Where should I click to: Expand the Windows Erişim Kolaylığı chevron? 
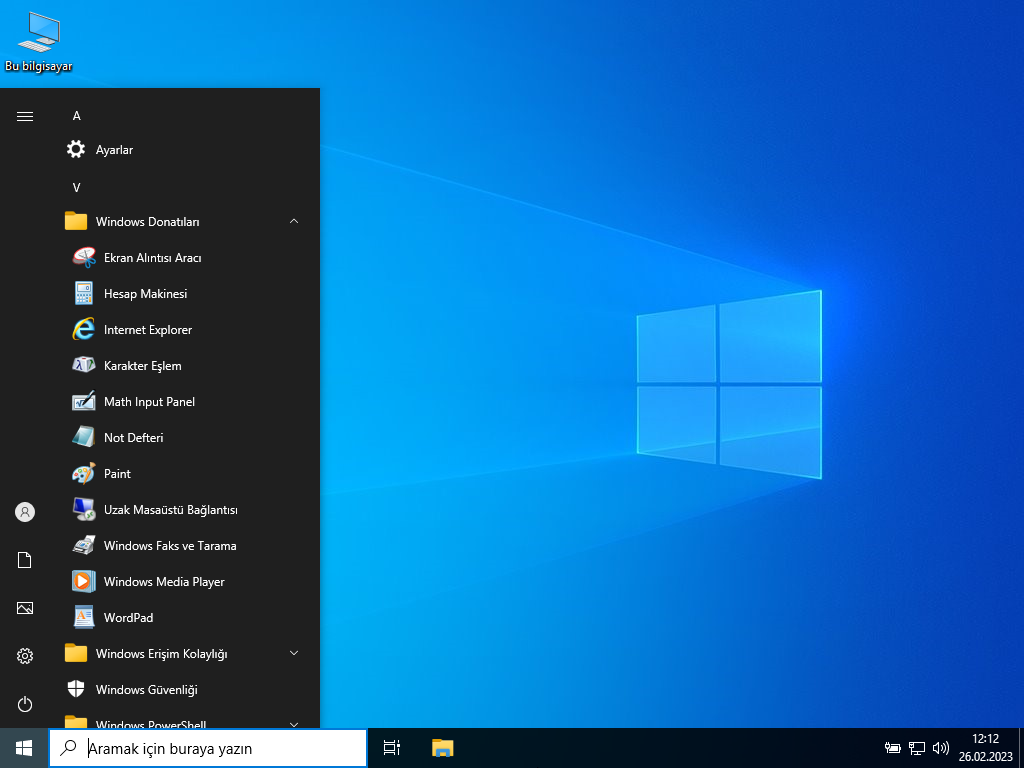tap(294, 653)
